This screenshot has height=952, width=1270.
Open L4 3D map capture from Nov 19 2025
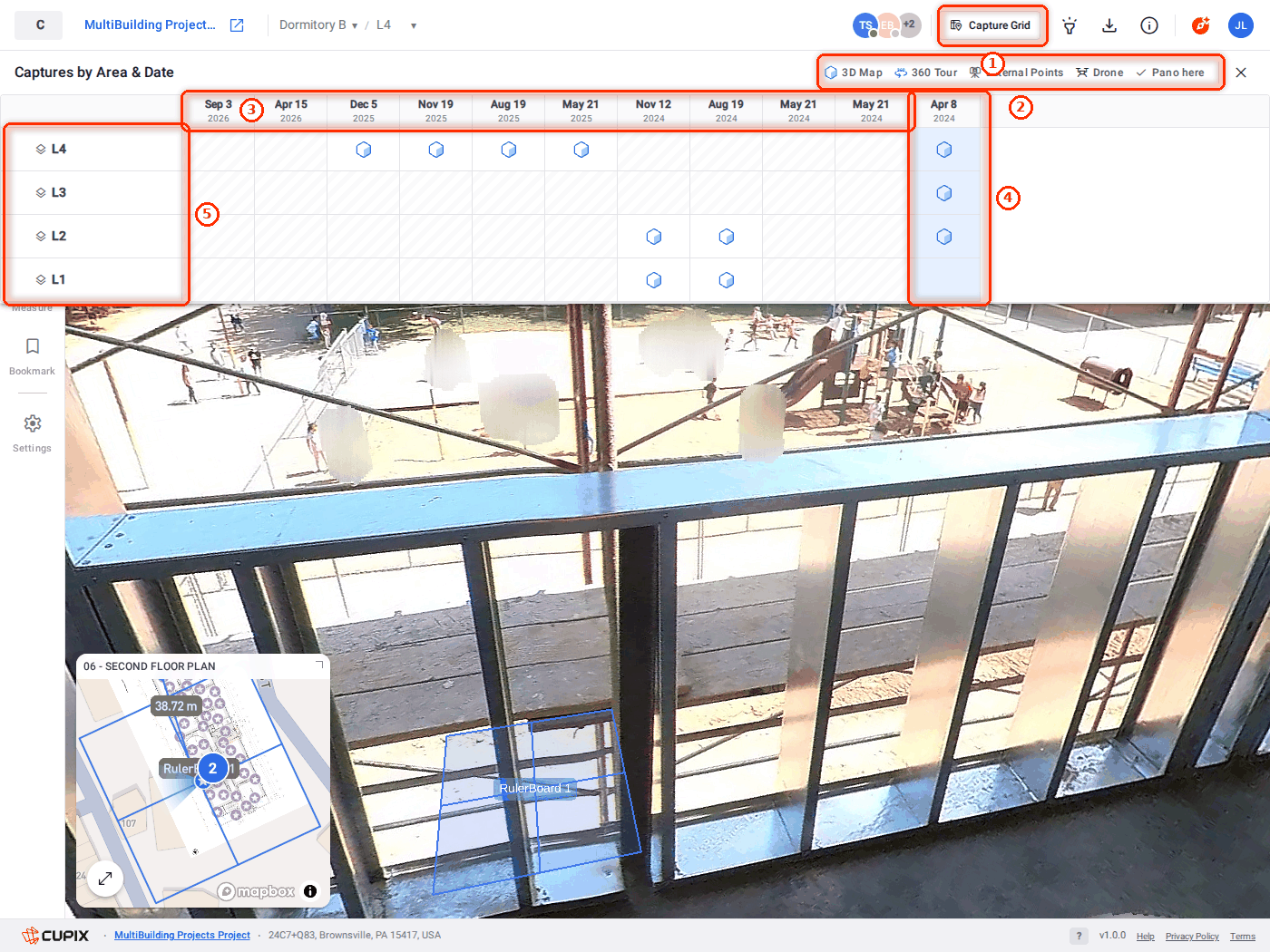(x=436, y=150)
